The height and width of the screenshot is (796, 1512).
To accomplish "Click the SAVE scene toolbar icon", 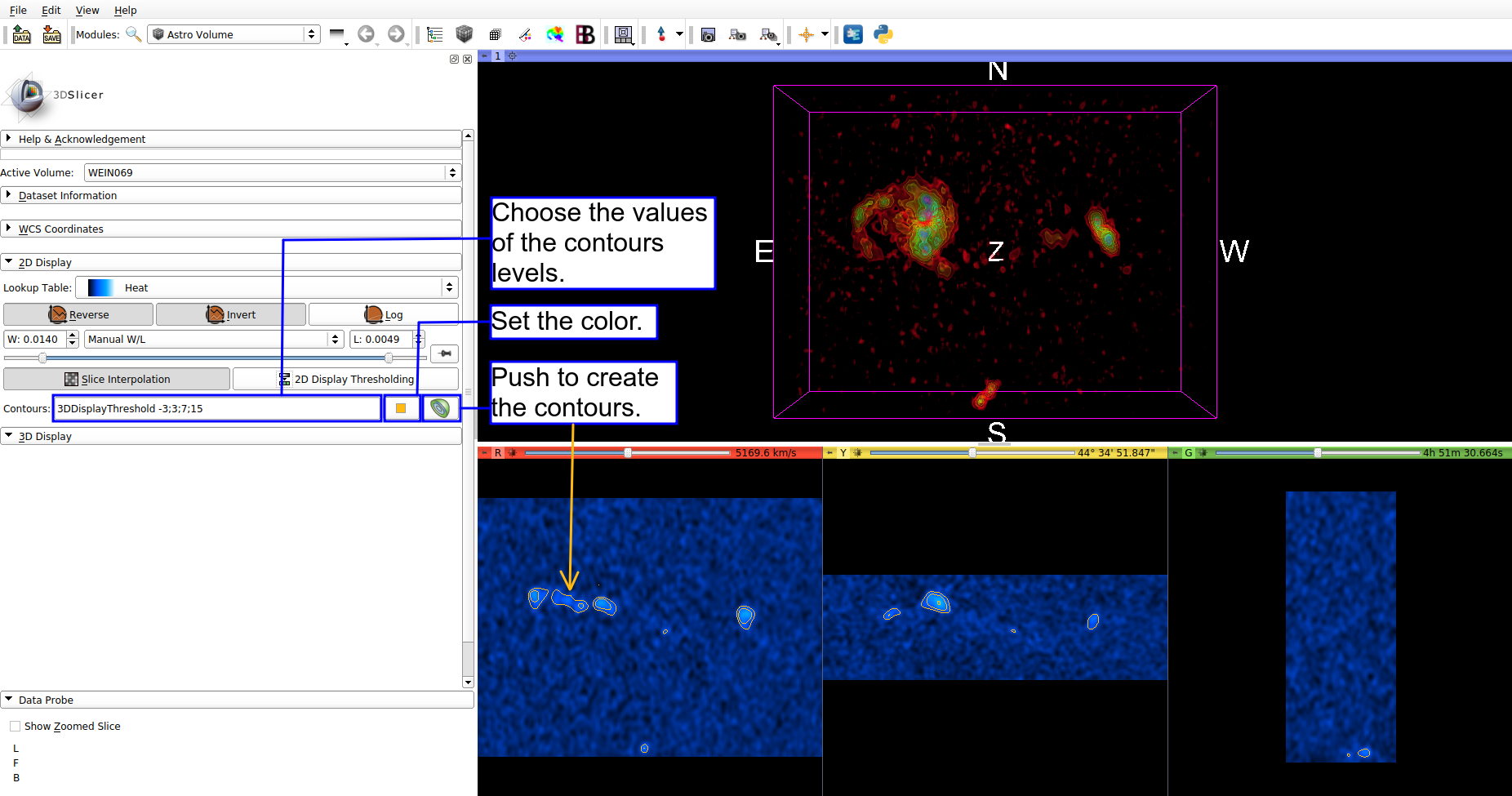I will pos(51,34).
